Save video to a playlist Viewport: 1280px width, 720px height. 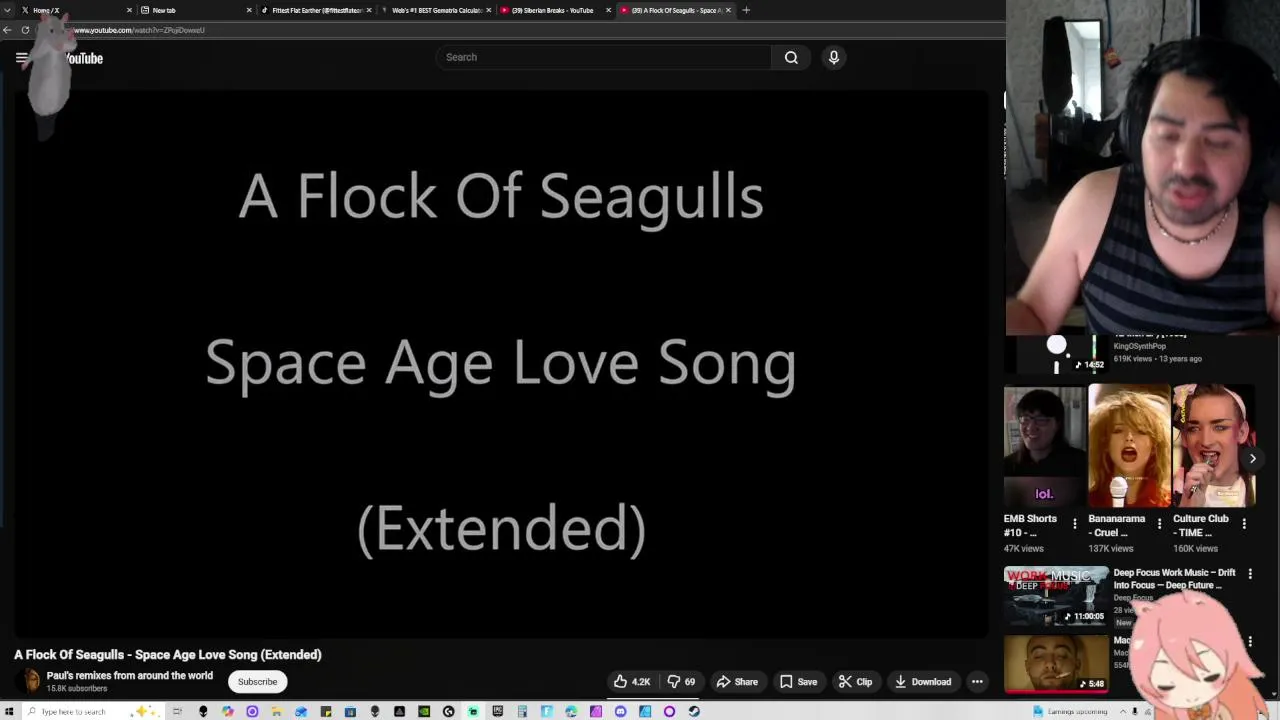(799, 682)
